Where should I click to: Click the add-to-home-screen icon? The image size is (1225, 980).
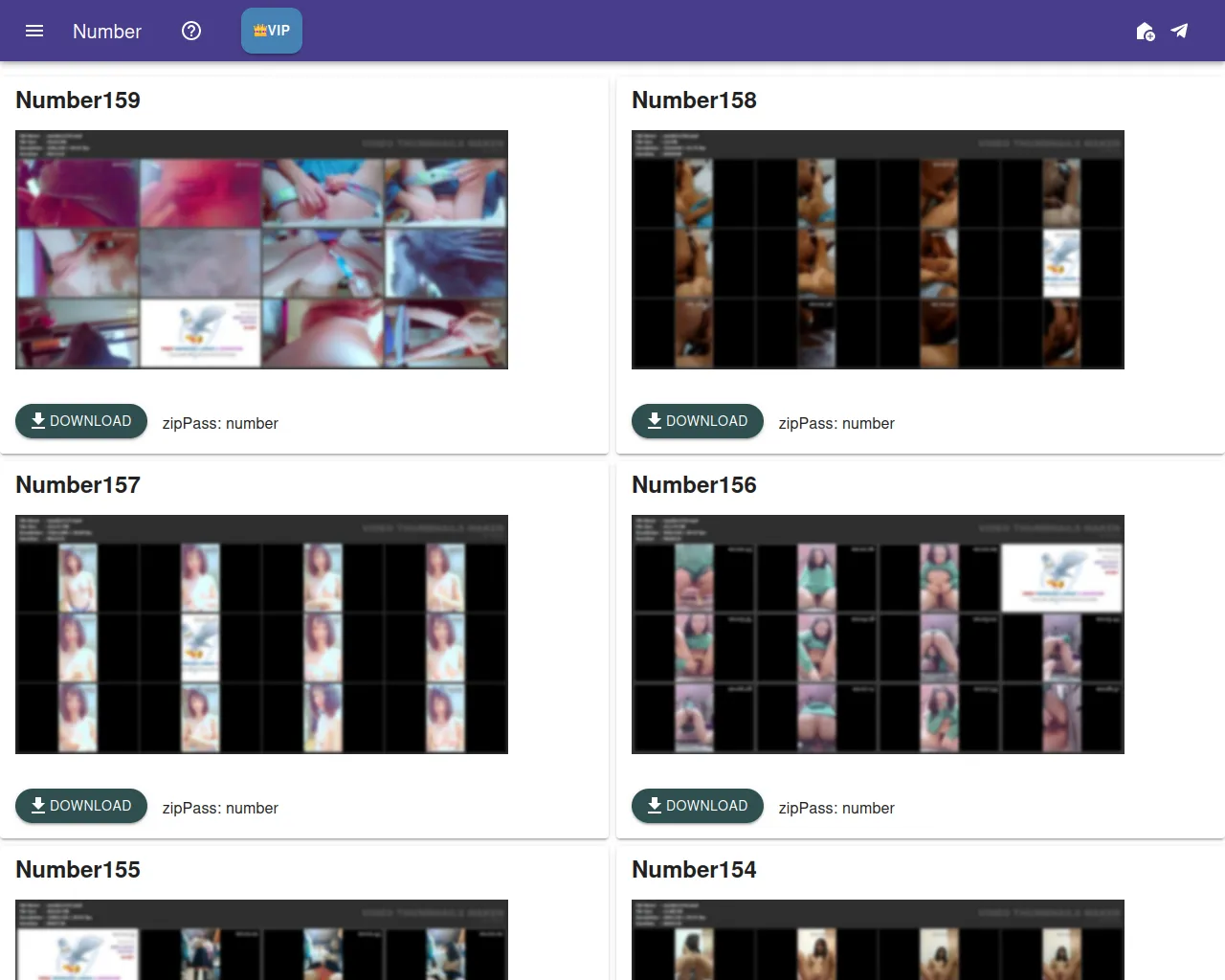point(1145,32)
